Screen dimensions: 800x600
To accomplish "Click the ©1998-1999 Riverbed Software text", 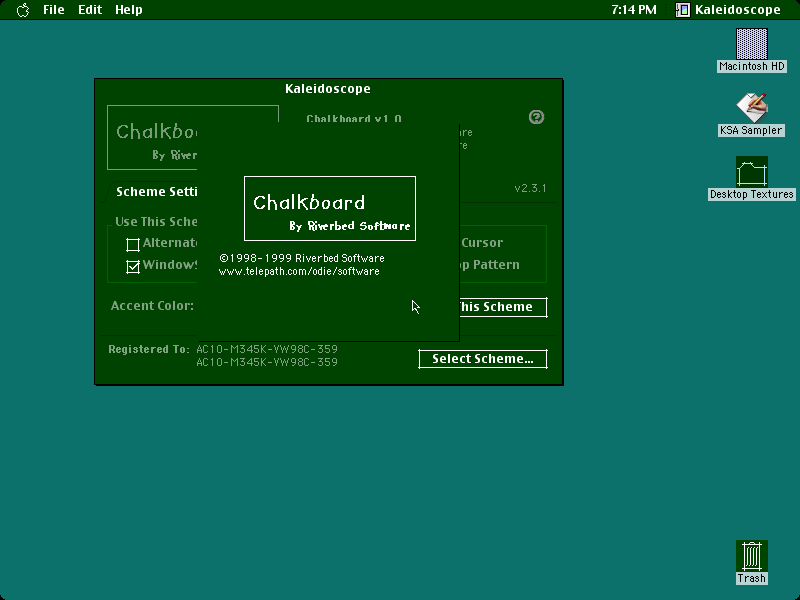I will (x=302, y=258).
